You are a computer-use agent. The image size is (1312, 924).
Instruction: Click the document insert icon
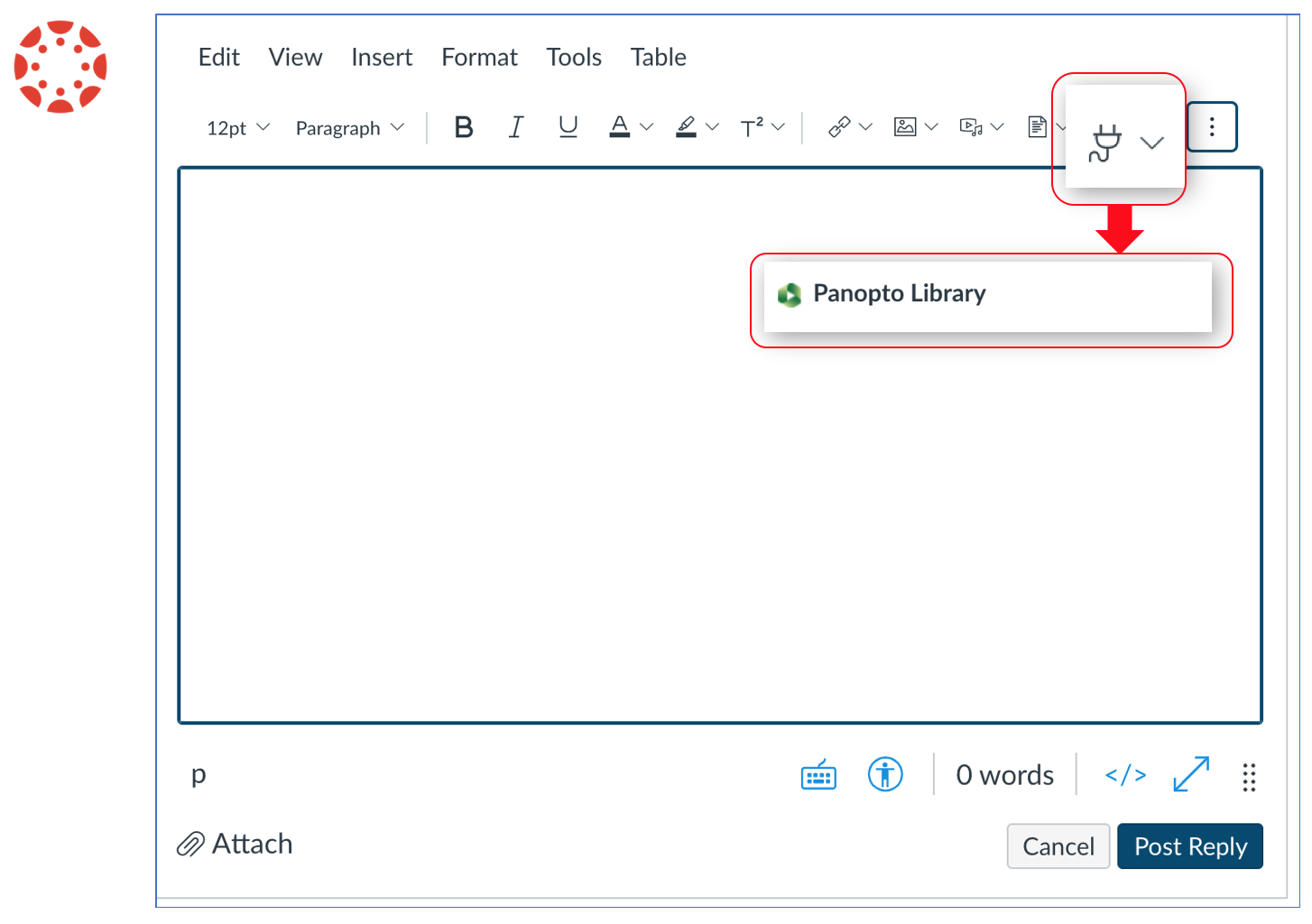pyautogui.click(x=1038, y=127)
